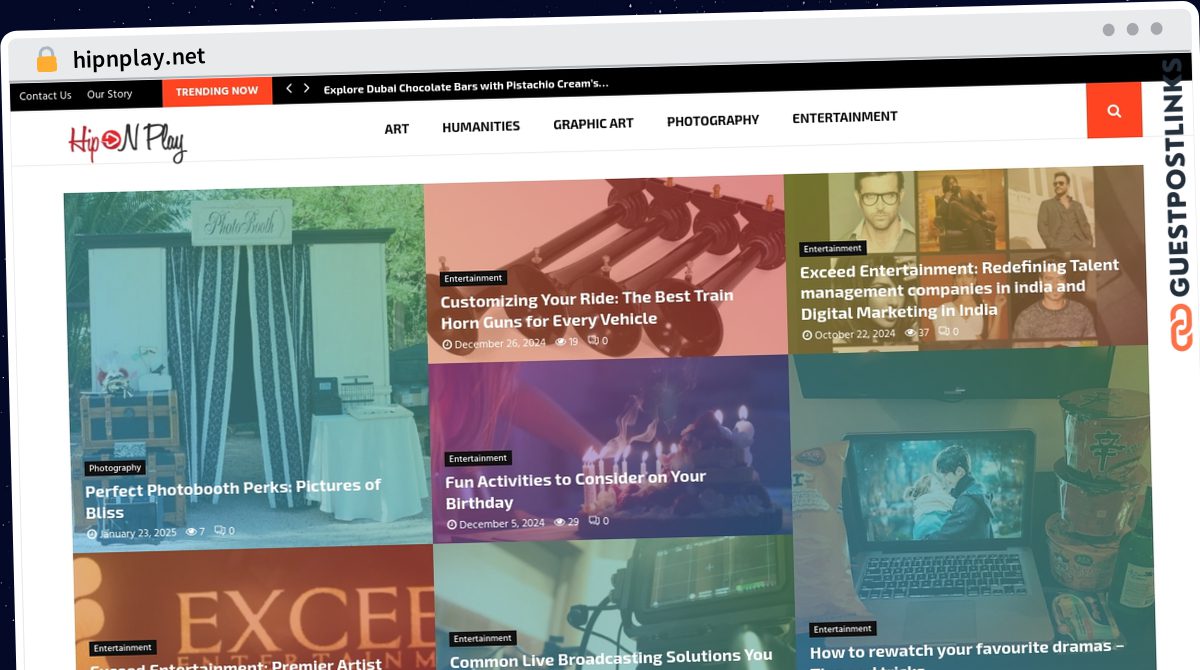Open the Graphic Art menu item

tap(593, 124)
